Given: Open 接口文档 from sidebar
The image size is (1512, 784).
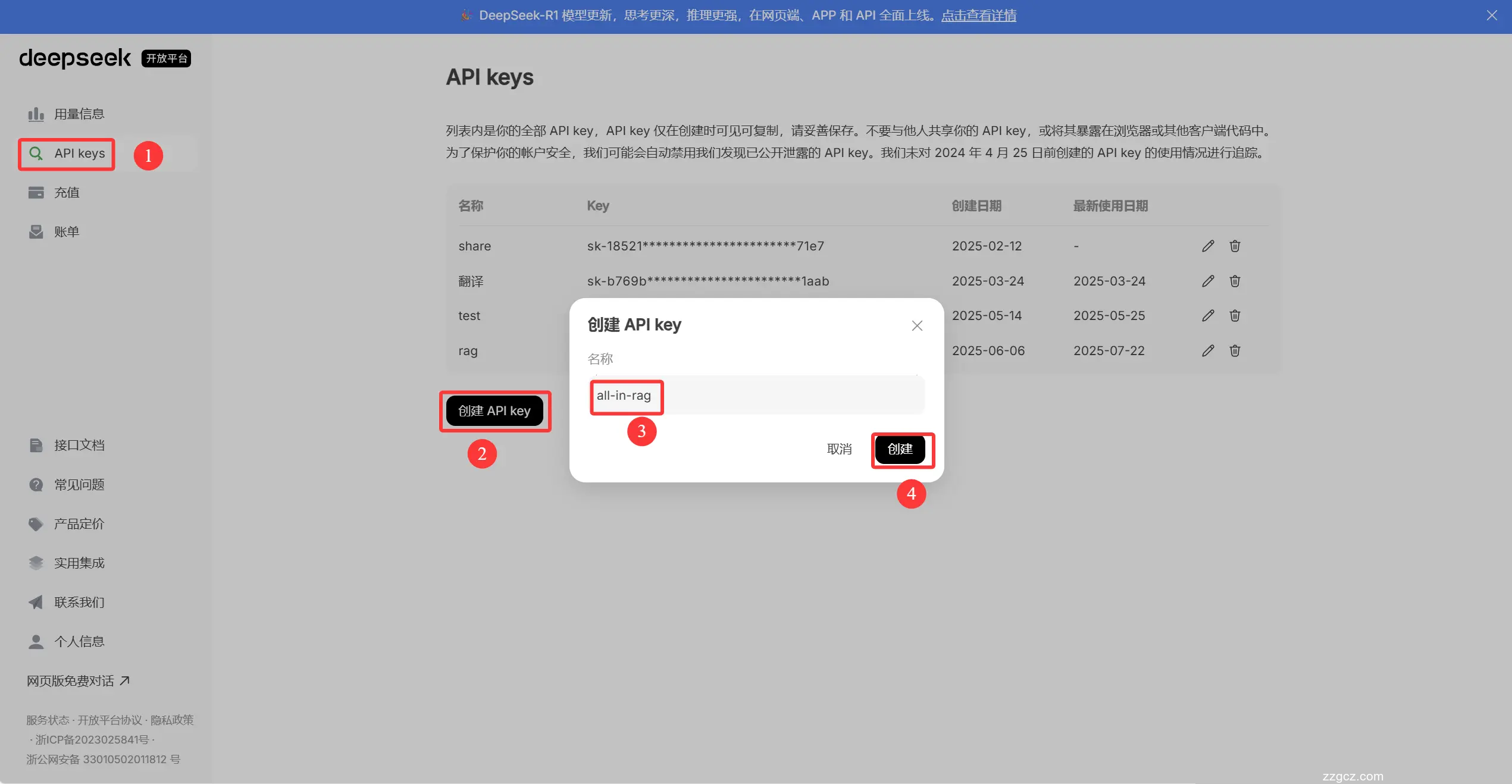Looking at the screenshot, I should (x=79, y=445).
